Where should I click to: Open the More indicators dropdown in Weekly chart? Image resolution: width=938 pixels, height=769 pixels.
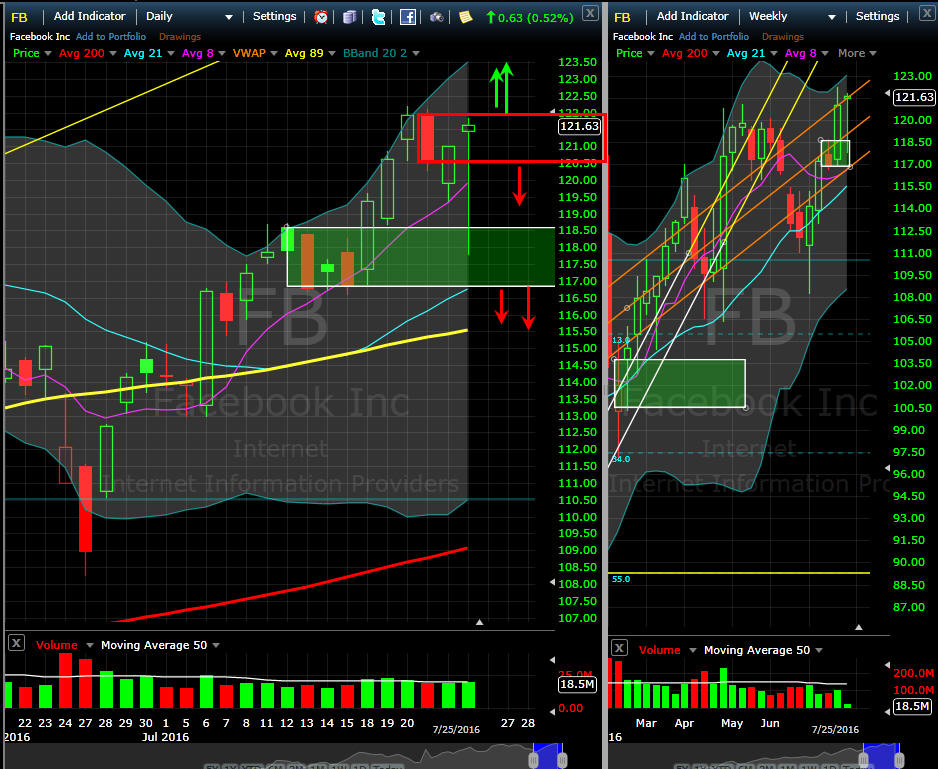click(857, 53)
